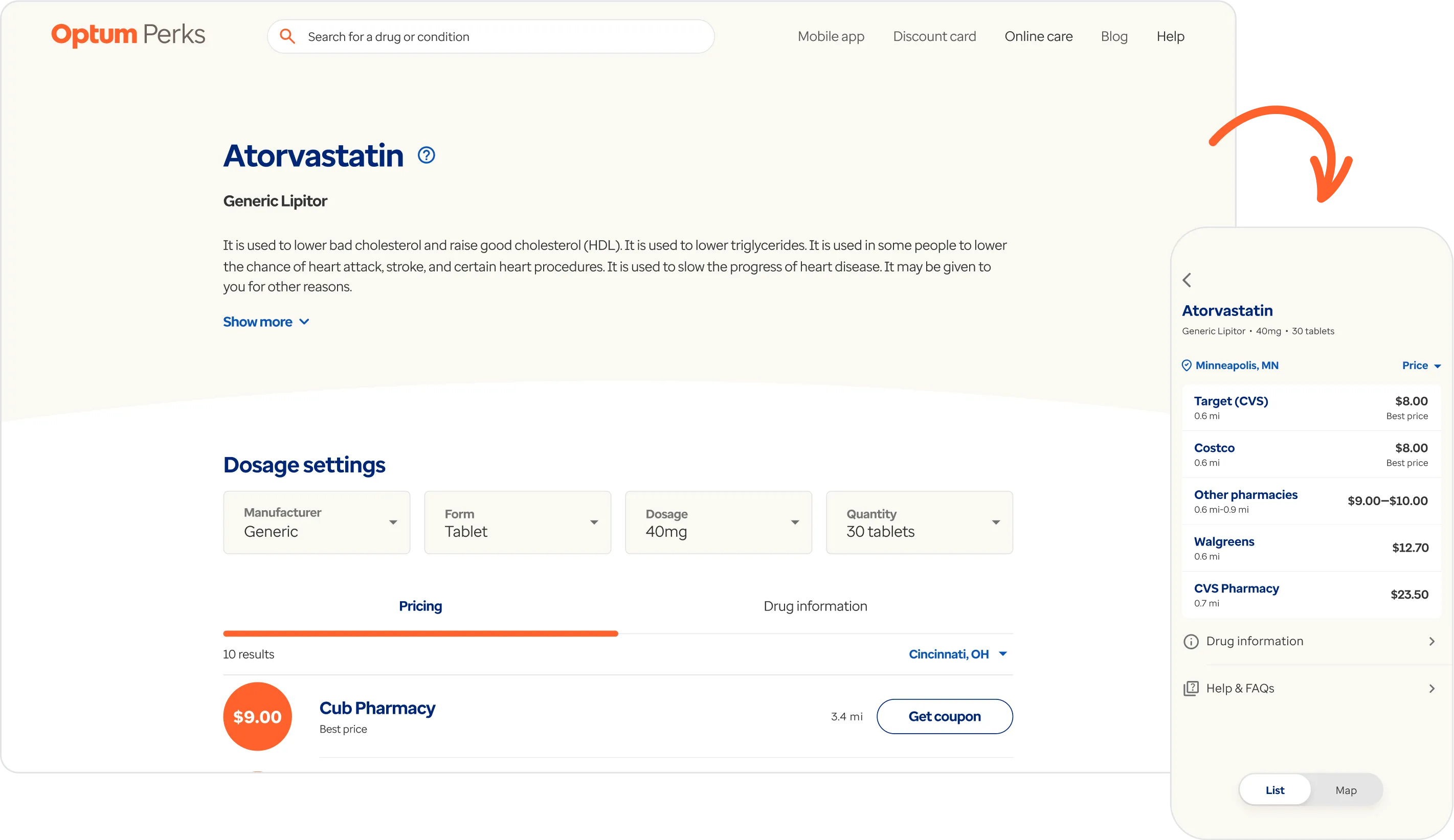Open the Form Tablet dropdown
Image resolution: width=1454 pixels, height=840 pixels.
pyautogui.click(x=518, y=523)
